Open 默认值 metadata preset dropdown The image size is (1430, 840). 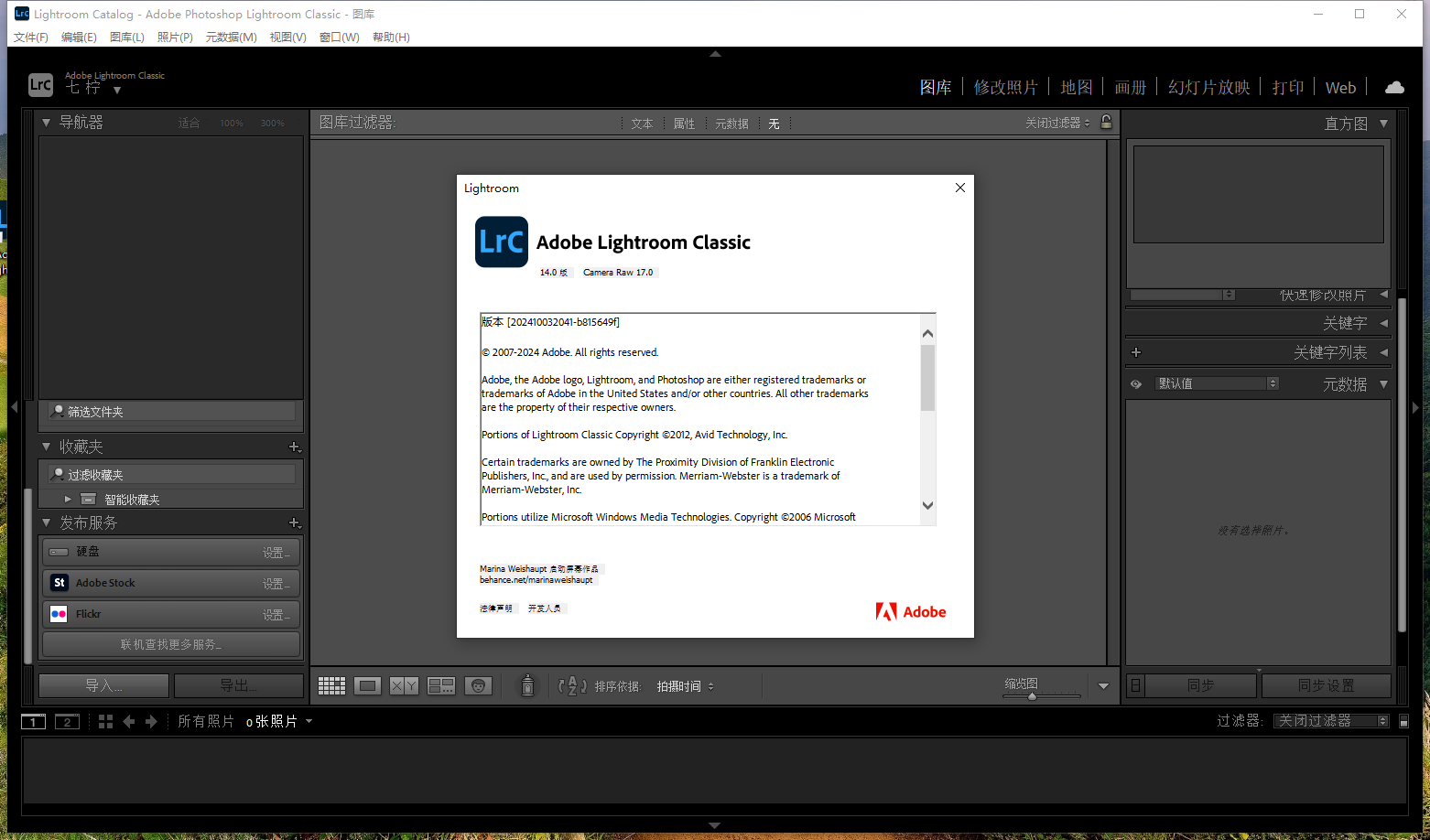(x=1217, y=383)
